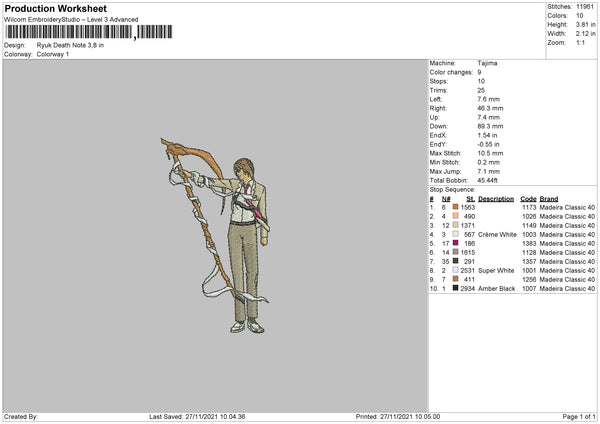Click the taupe swatch for code 1128

pyautogui.click(x=455, y=252)
